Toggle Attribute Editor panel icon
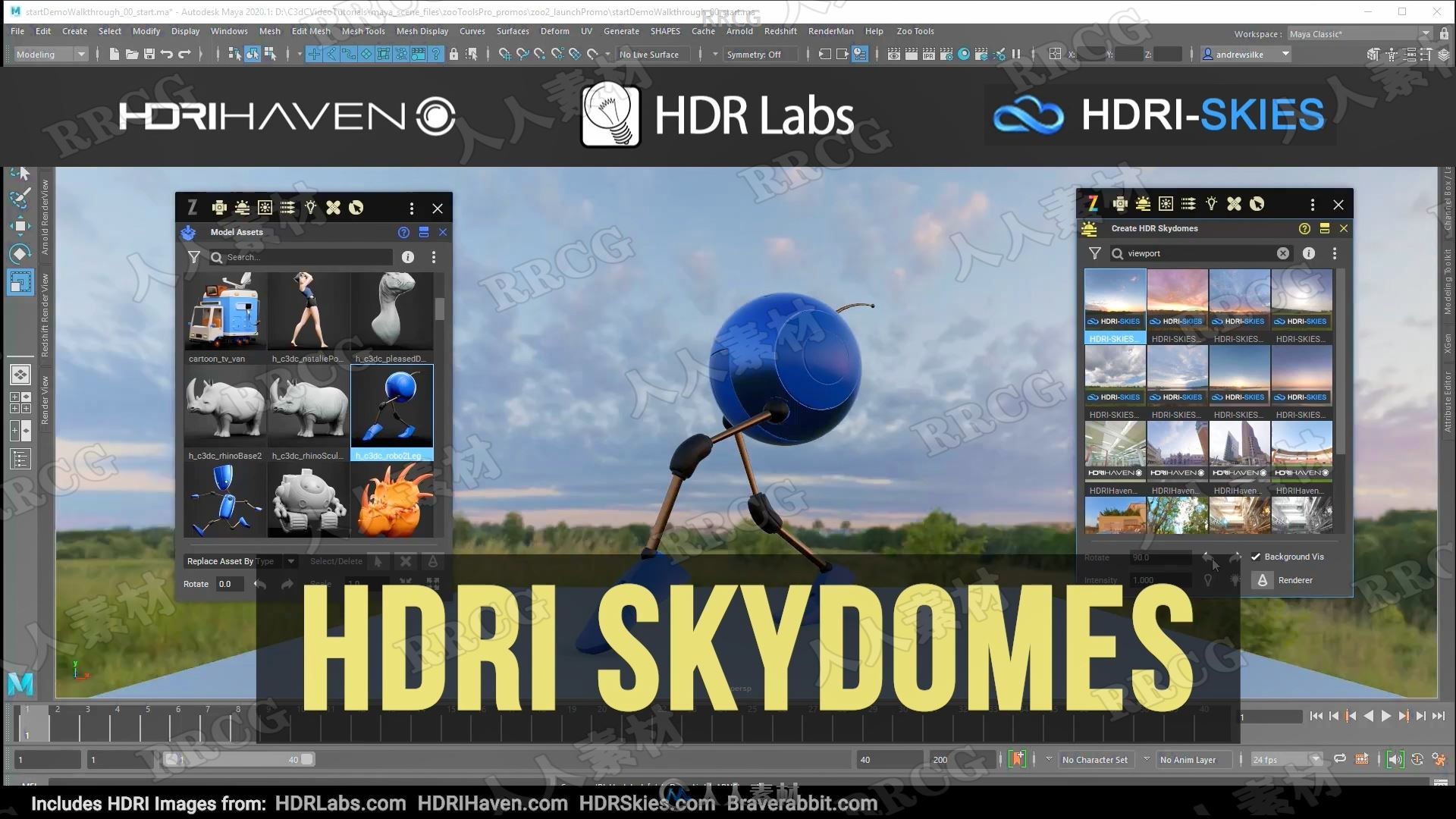This screenshot has height=819, width=1456. tap(1408, 54)
